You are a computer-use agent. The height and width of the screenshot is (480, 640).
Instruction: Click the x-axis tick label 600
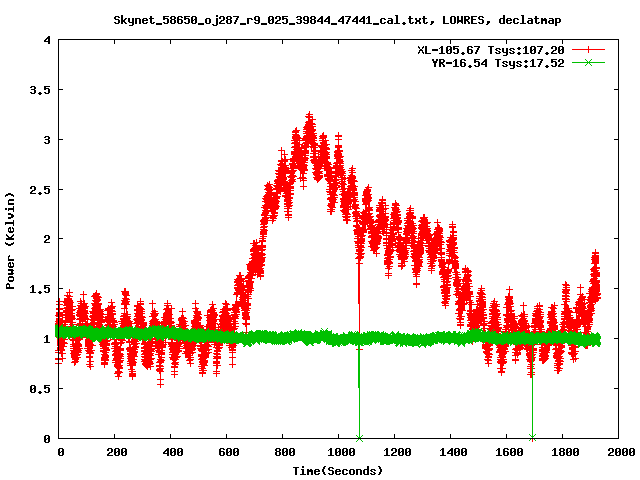[x=229, y=452]
